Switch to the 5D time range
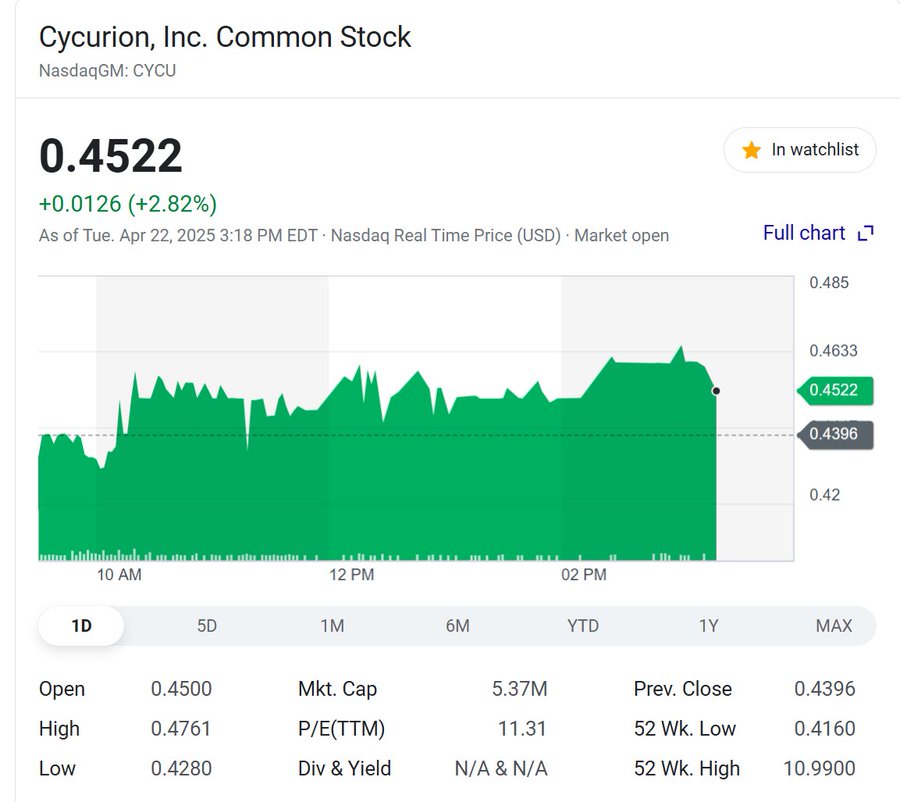The height and width of the screenshot is (802, 900). click(x=207, y=625)
